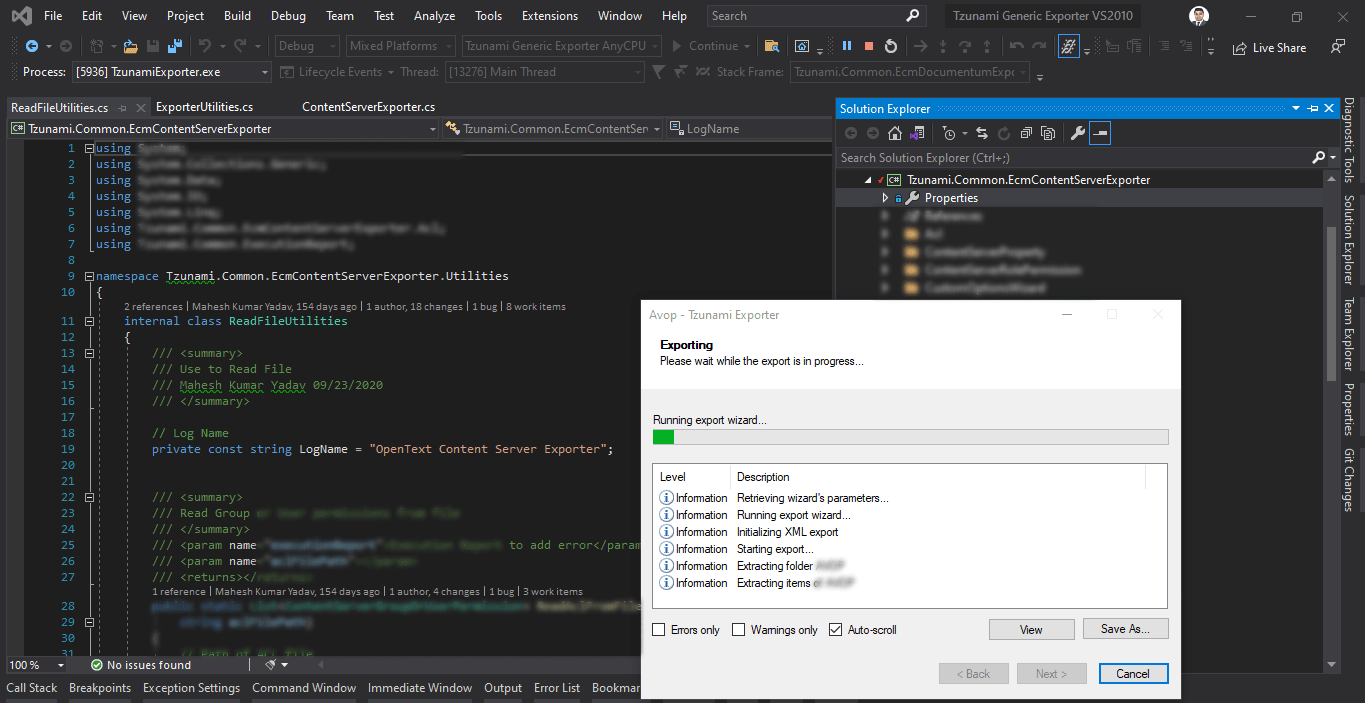Screen dimensions: 1365x703
Task: Open the LogName member dropdown
Action: click(750, 128)
